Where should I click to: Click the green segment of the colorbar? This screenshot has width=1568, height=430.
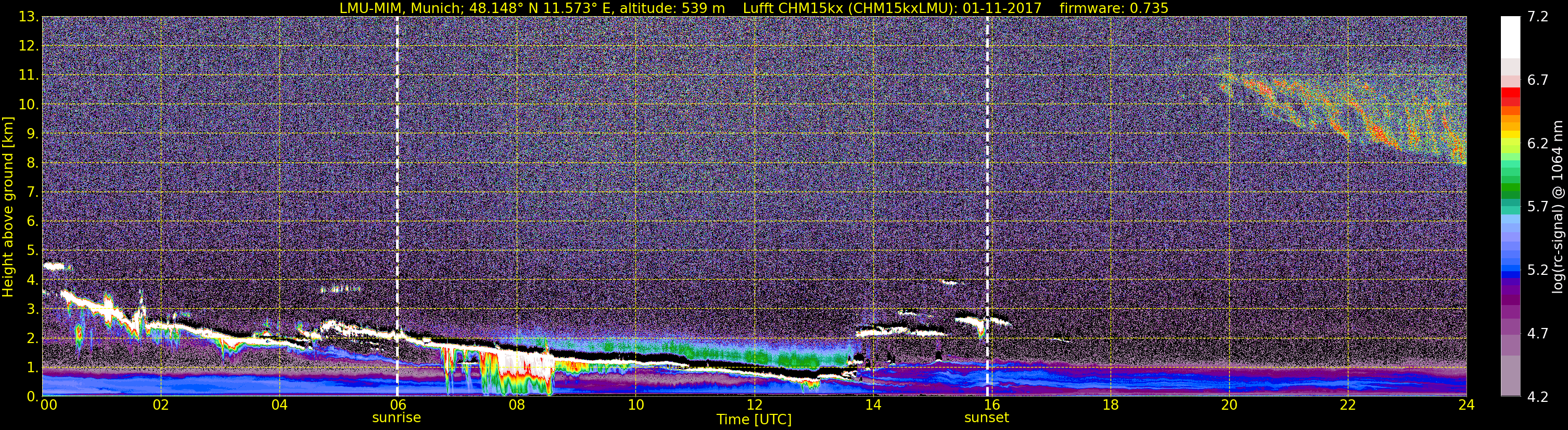1511,187
